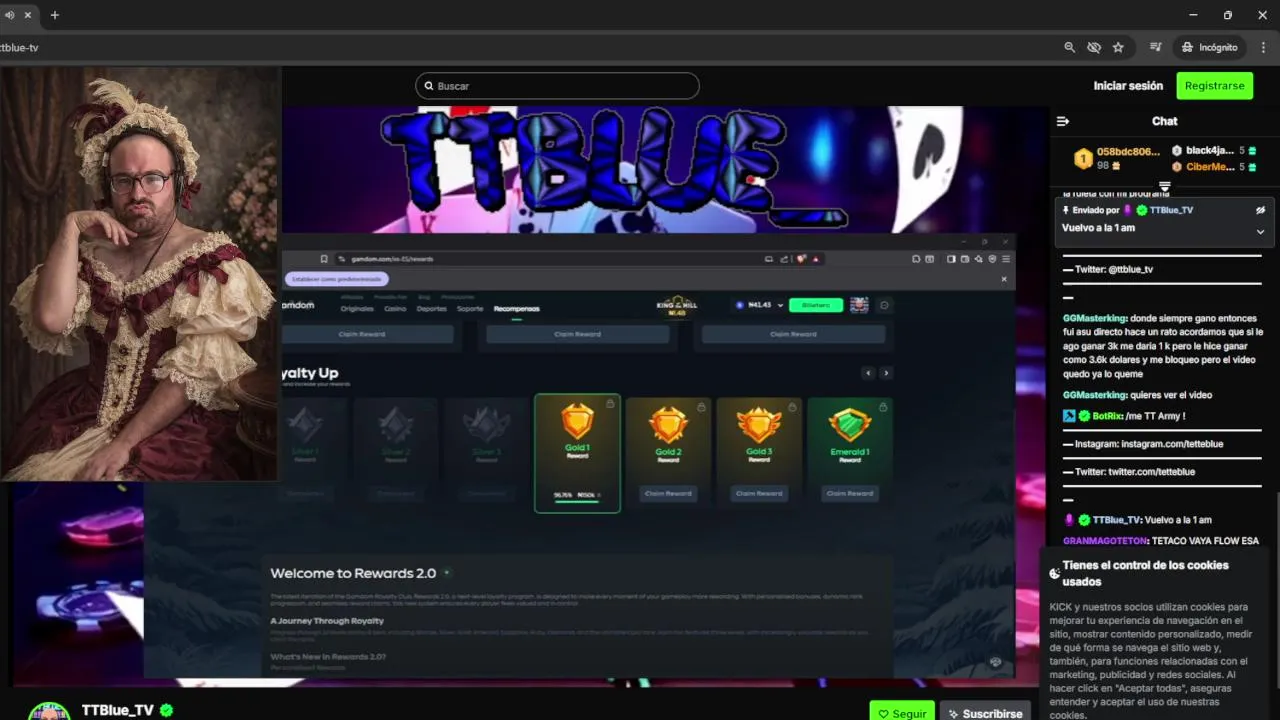Click the green verified badge next to TTBlue_TV
The width and height of the screenshot is (1280, 720).
167,710
